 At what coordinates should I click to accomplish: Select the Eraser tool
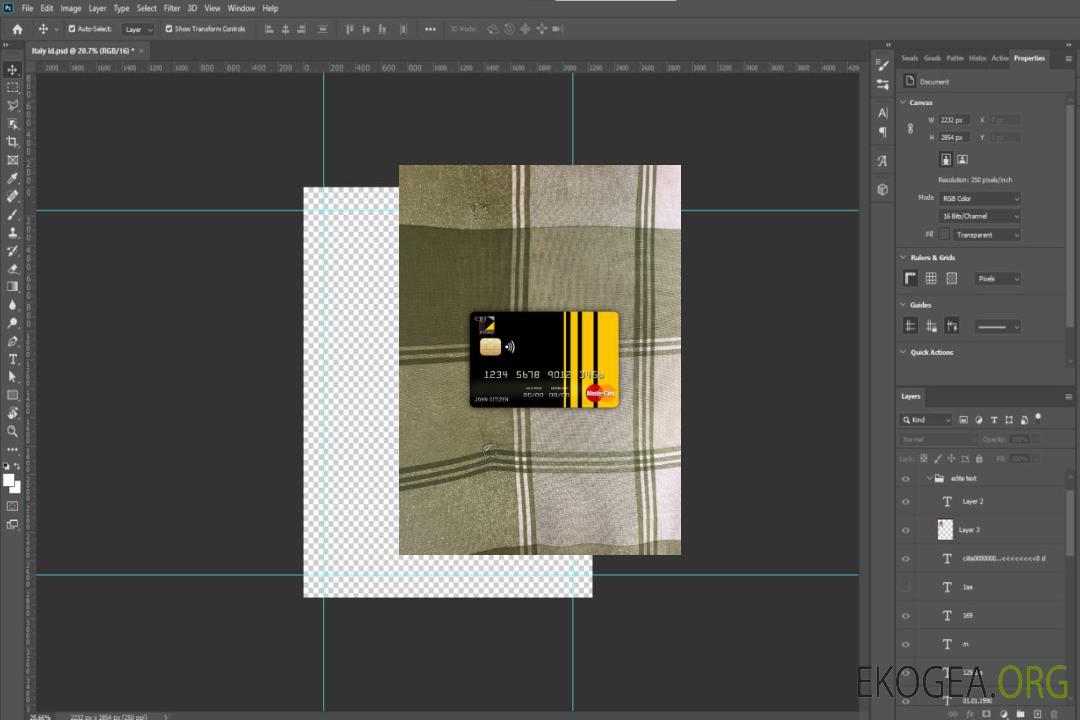(x=12, y=269)
